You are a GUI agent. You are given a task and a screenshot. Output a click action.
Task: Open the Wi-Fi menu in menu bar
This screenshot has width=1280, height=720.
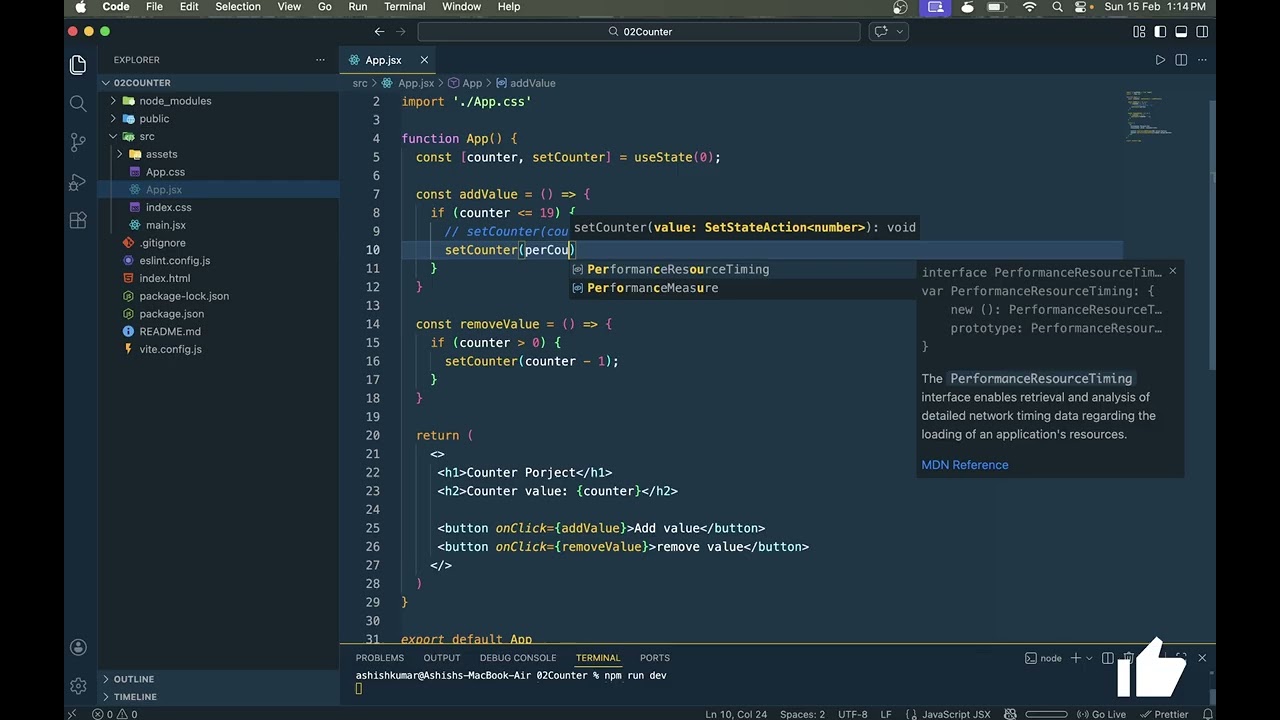click(x=1029, y=7)
